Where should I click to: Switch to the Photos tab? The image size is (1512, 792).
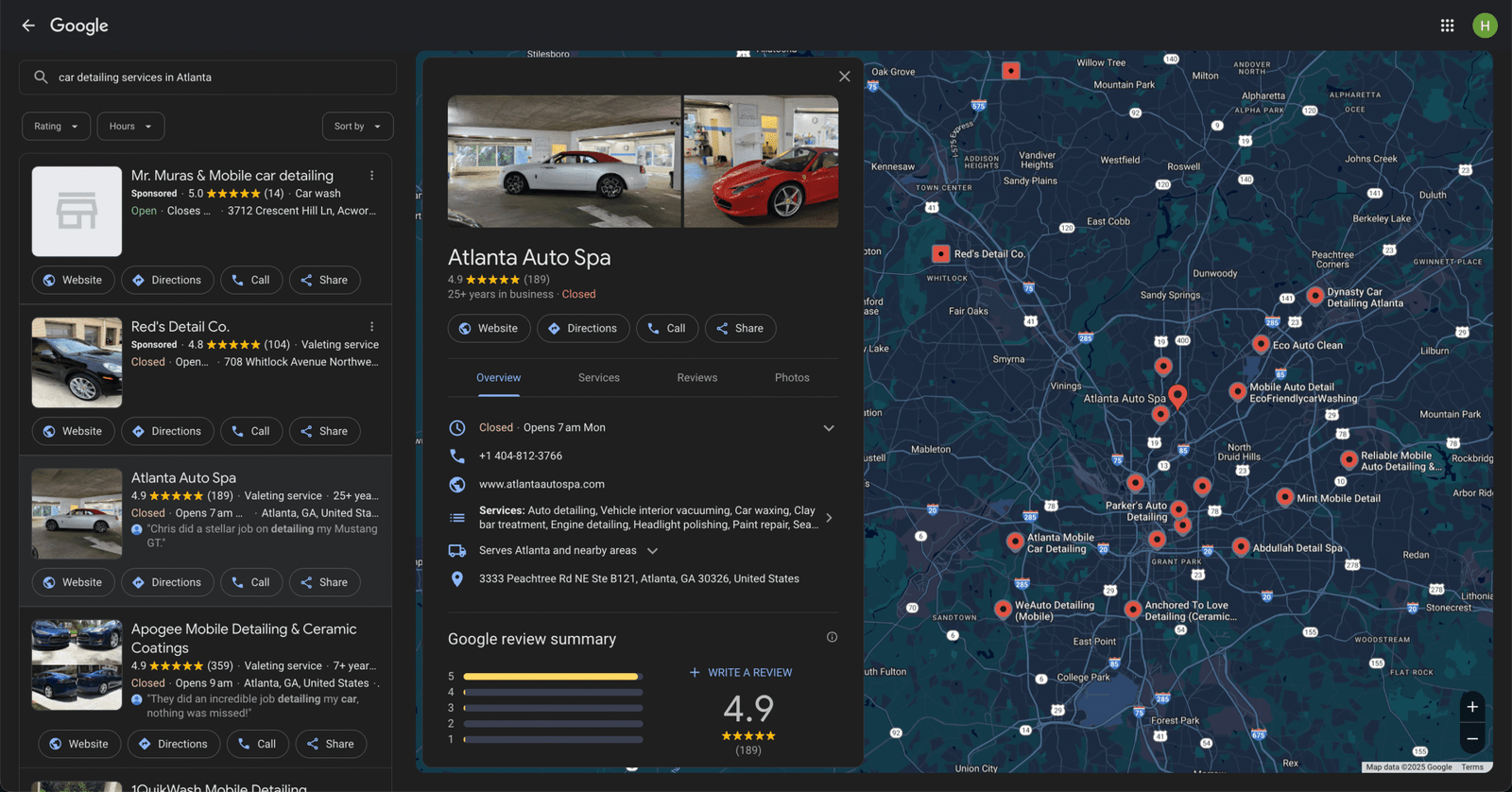coord(792,377)
